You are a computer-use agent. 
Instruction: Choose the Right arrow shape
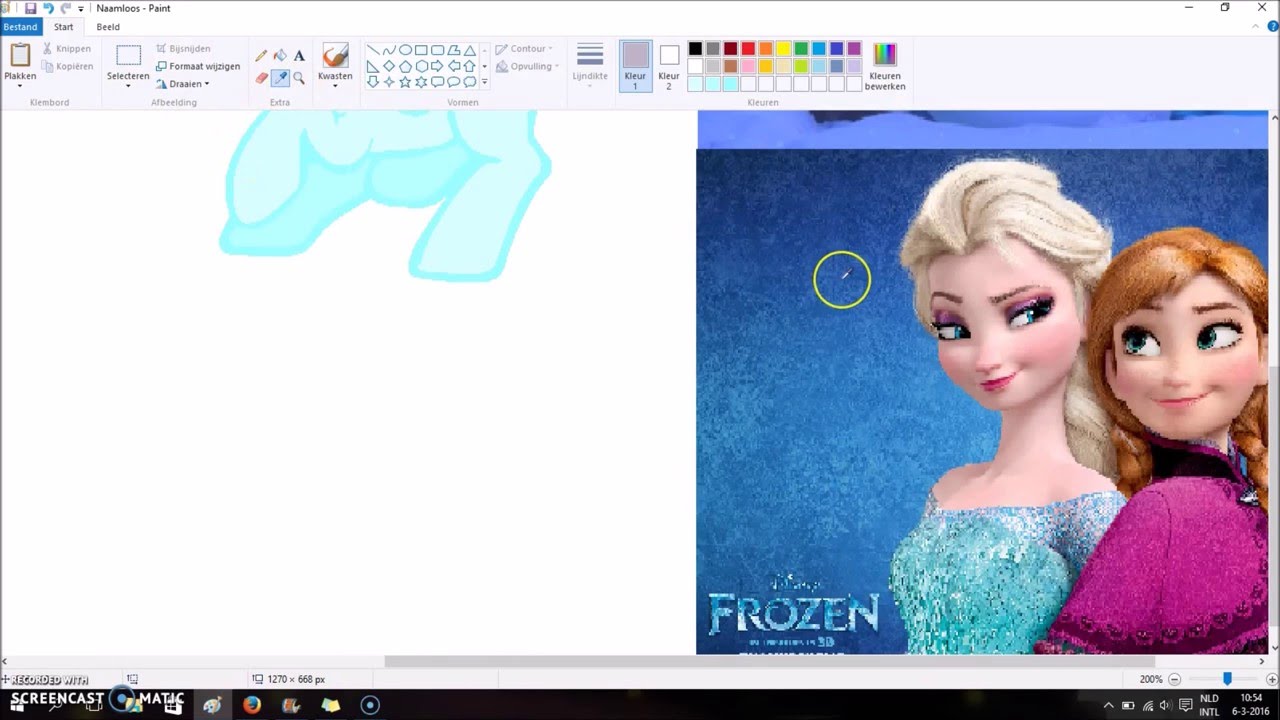coord(437,66)
